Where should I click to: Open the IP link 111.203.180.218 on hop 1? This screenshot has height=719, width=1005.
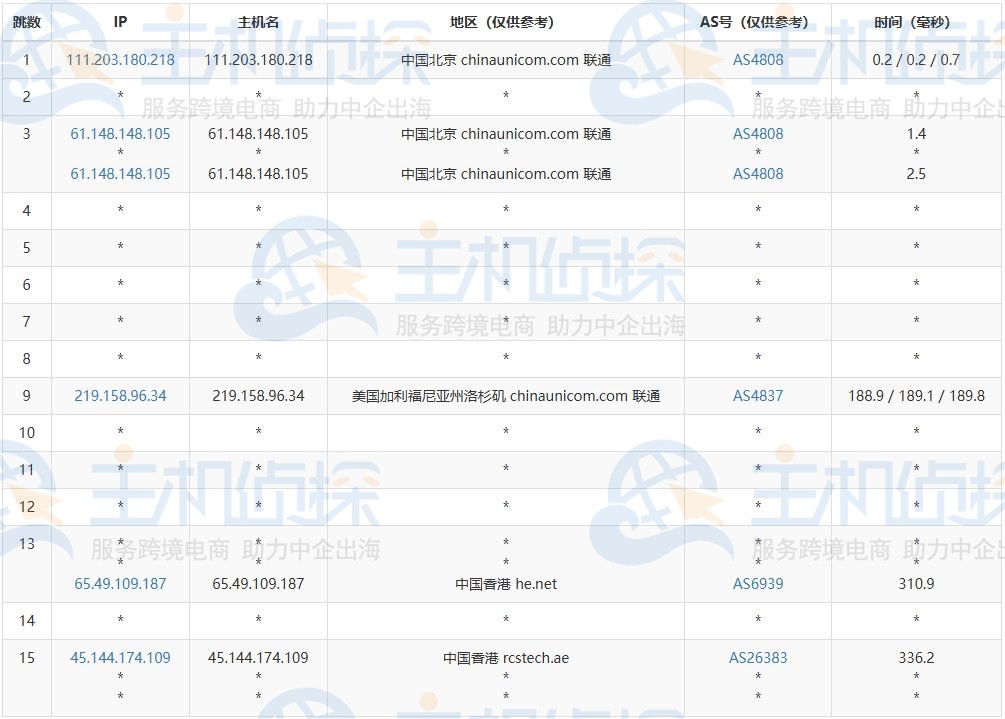(x=120, y=60)
